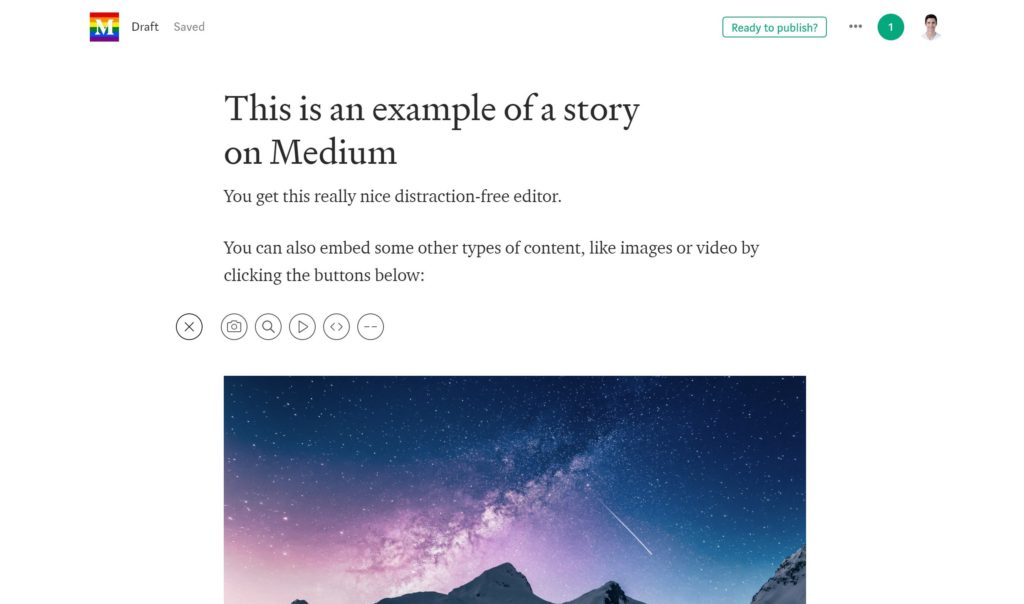Click the paragraph about the distraction-free editor
Image resolution: width=1024 pixels, height=604 pixels.
(392, 196)
